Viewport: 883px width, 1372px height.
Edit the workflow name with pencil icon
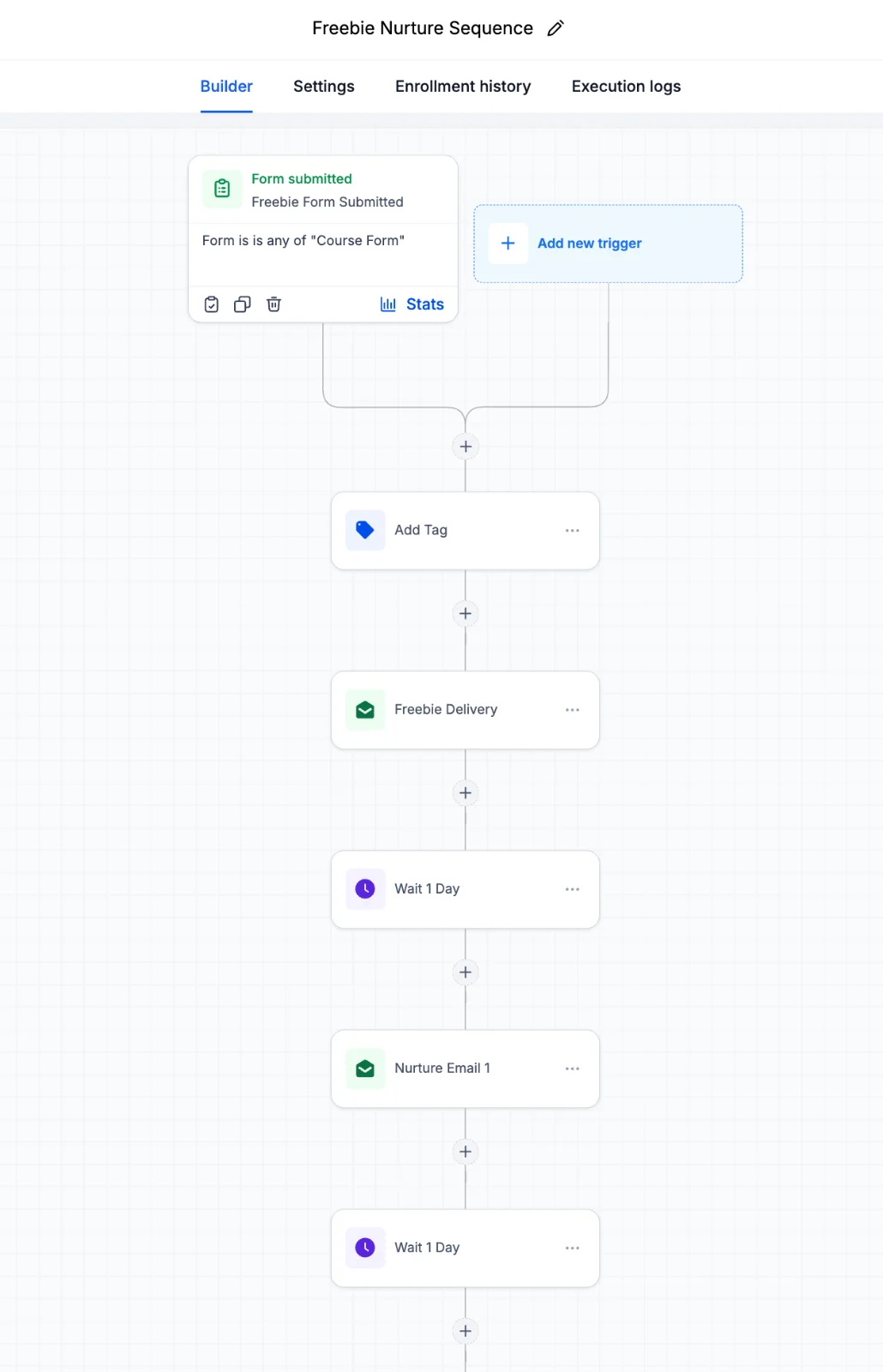(x=556, y=28)
